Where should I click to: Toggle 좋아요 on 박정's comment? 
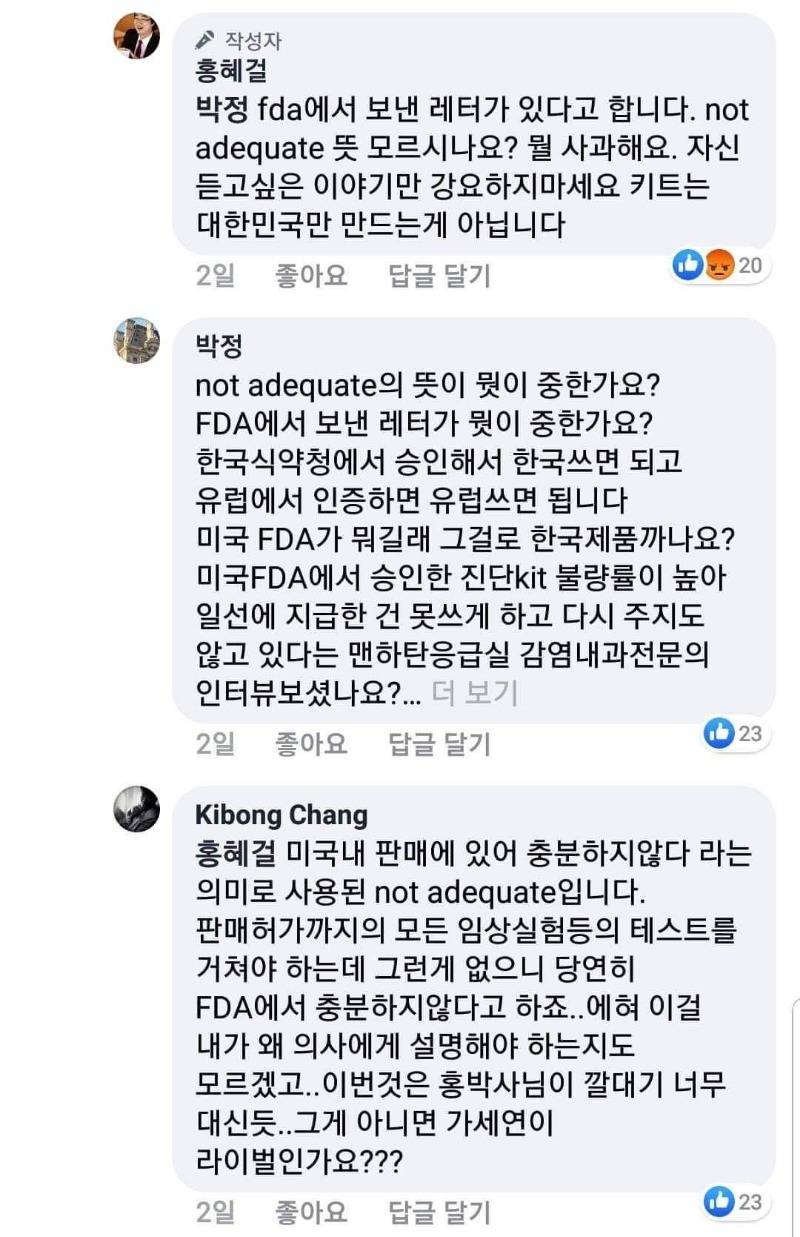tap(311, 743)
